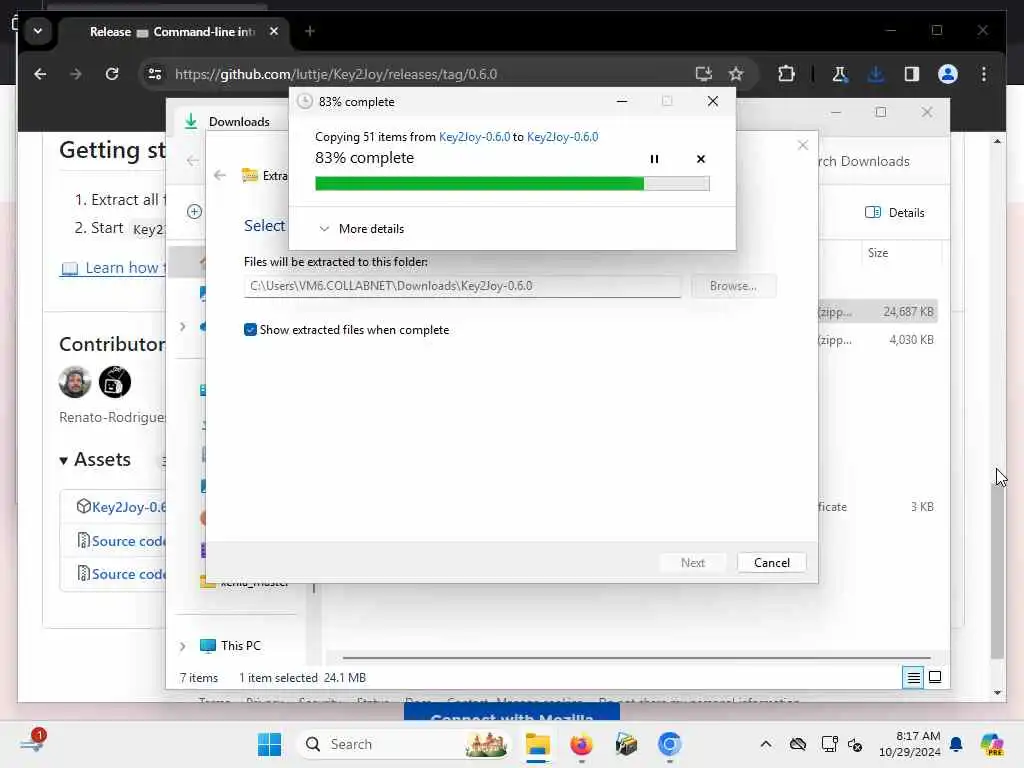
Task: Toggle Chrome side panel icon
Action: pos(912,74)
